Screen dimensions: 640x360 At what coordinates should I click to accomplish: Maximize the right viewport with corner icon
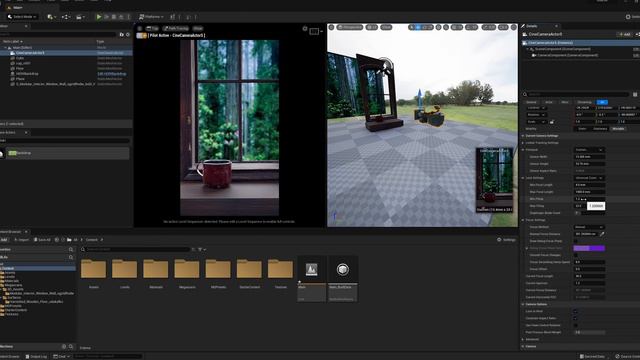point(513,27)
